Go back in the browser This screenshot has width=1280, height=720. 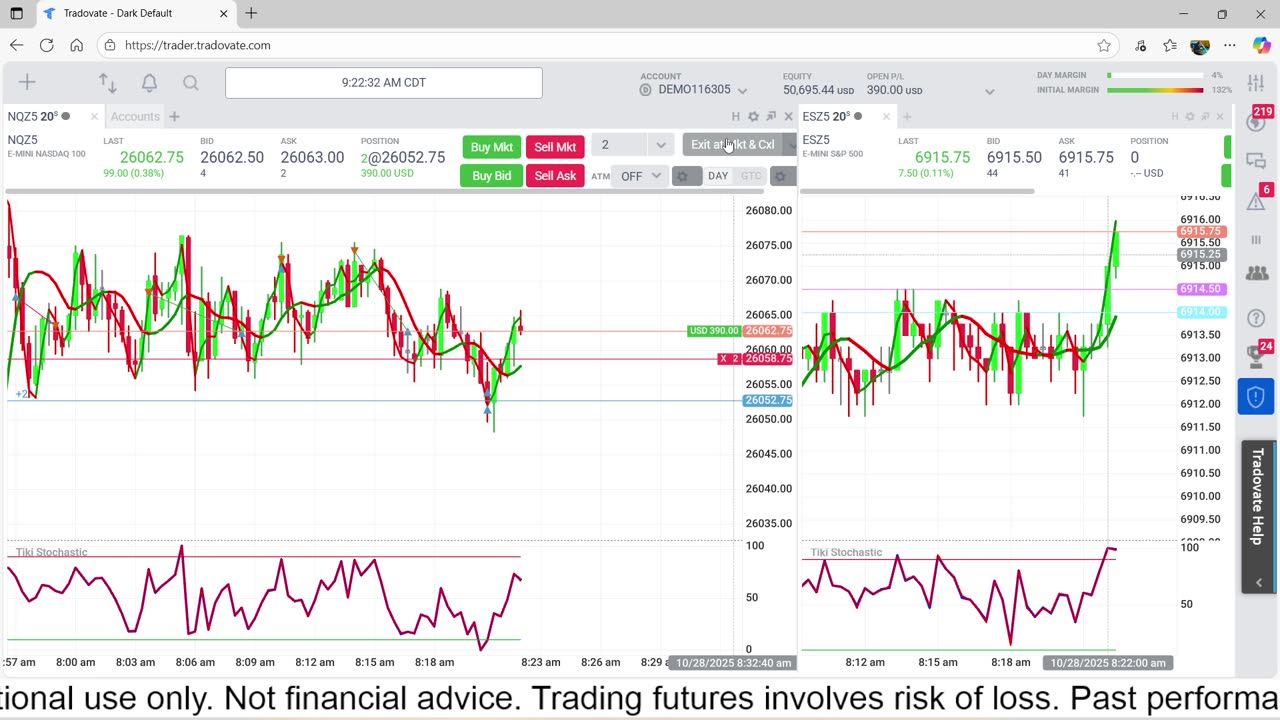(x=16, y=45)
